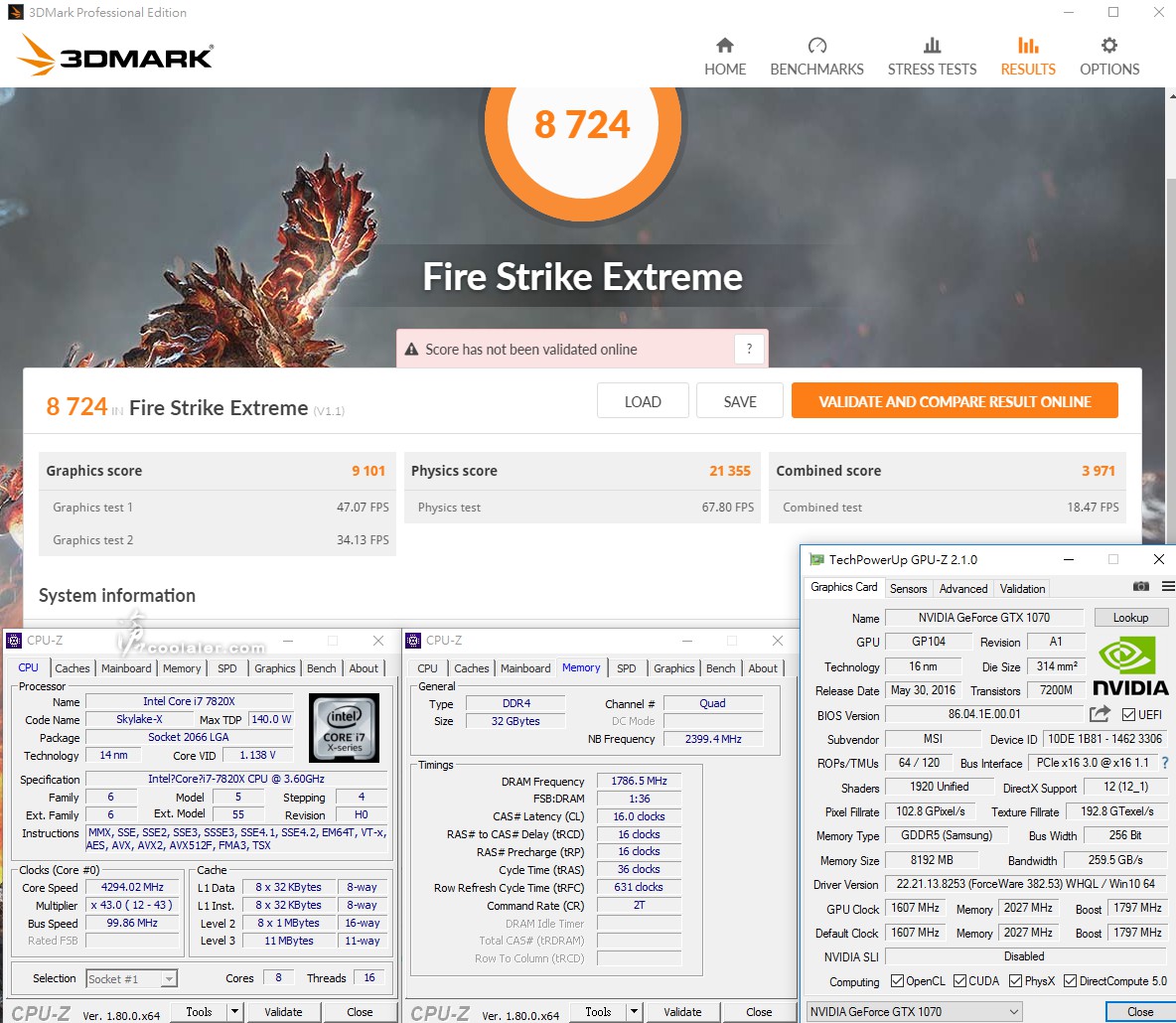This screenshot has width=1176, height=1023.
Task: Click the Core Speed 4294.02 MHz value
Action: coord(132,887)
